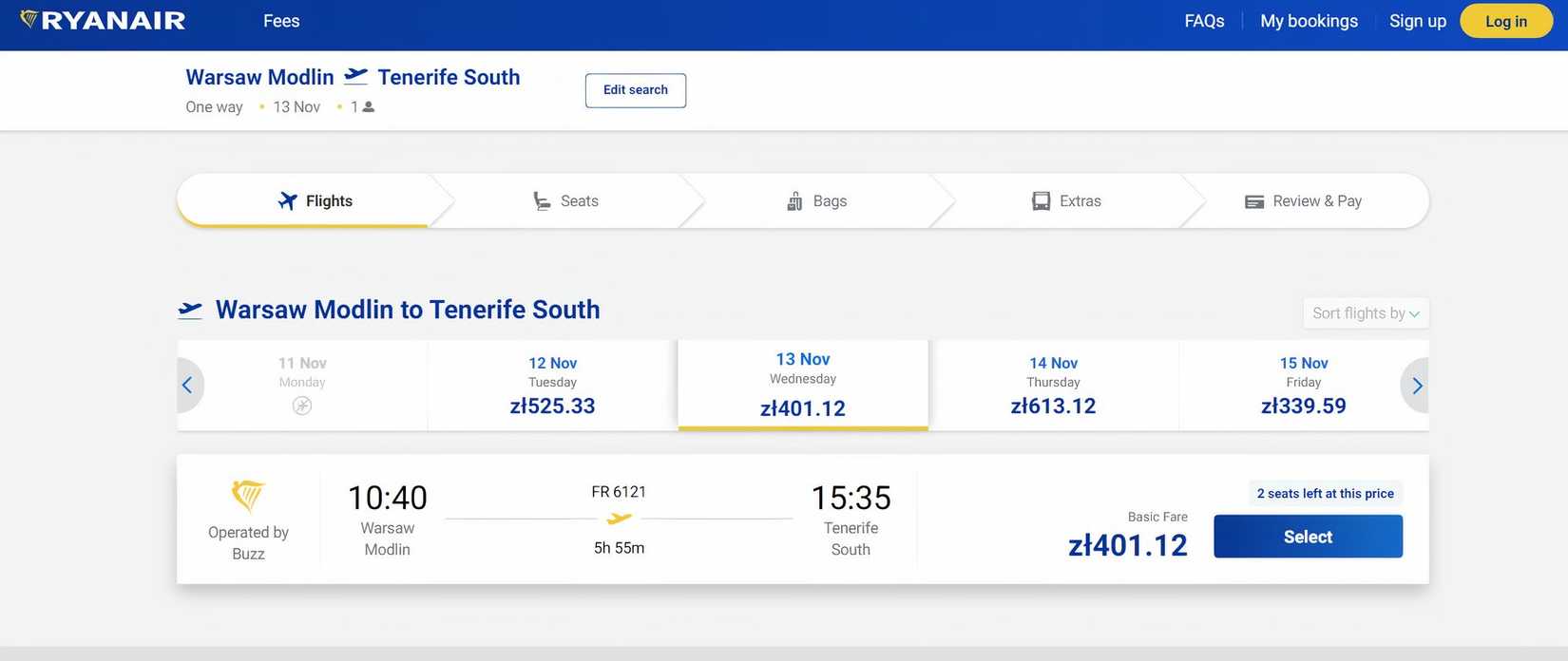Viewport: 1568px width, 661px height.
Task: Click the passenger person icon near 13 Nov
Action: [x=368, y=105]
